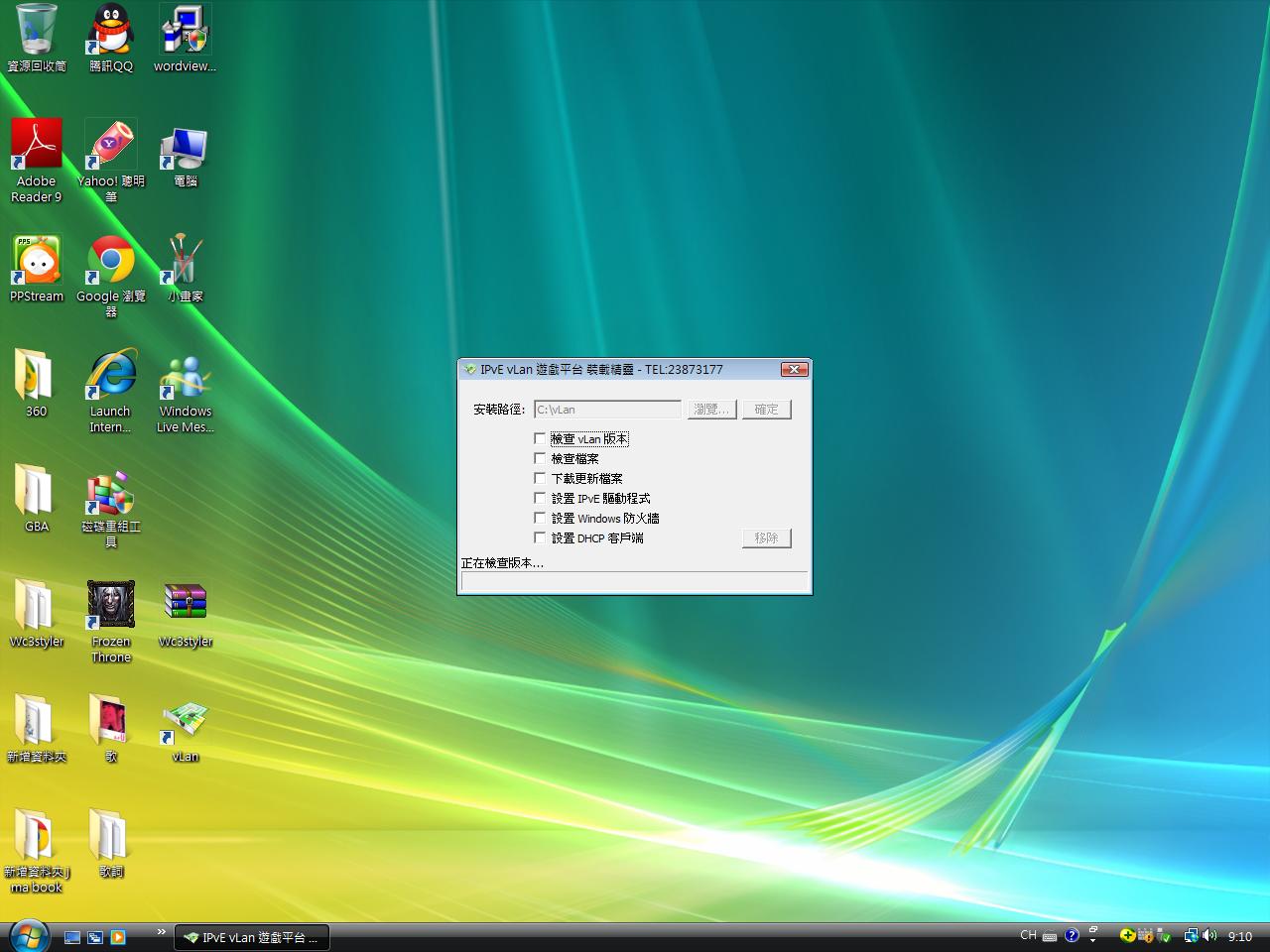Click the IPvE vLan taskbar button
Viewport: 1270px width, 952px height.
[x=252, y=937]
